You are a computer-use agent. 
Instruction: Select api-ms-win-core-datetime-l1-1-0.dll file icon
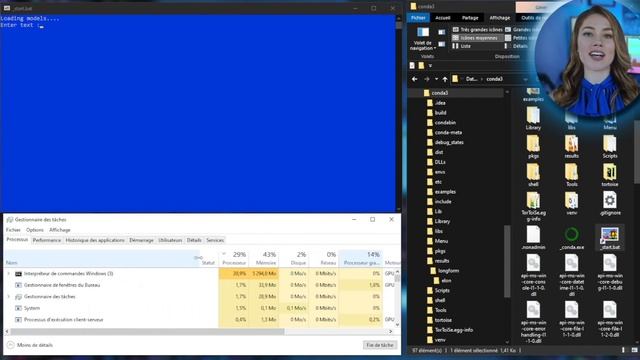[571, 263]
